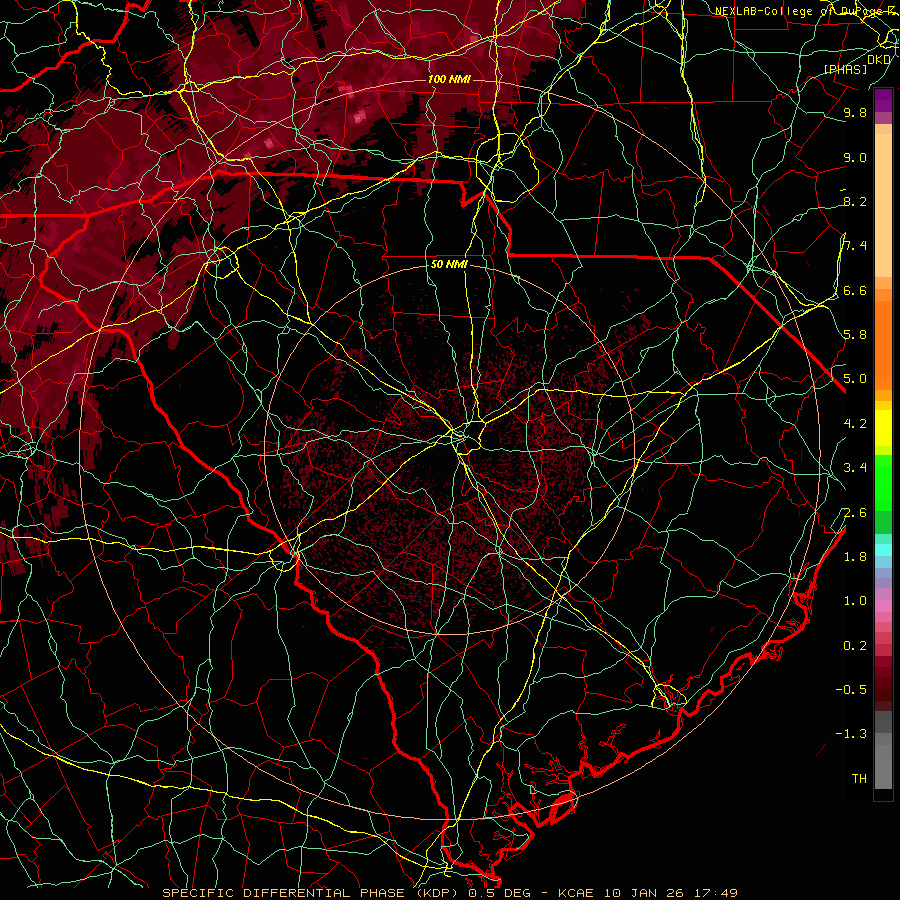Click the 4.2 value on the color scale
The image size is (900, 900).
(855, 424)
